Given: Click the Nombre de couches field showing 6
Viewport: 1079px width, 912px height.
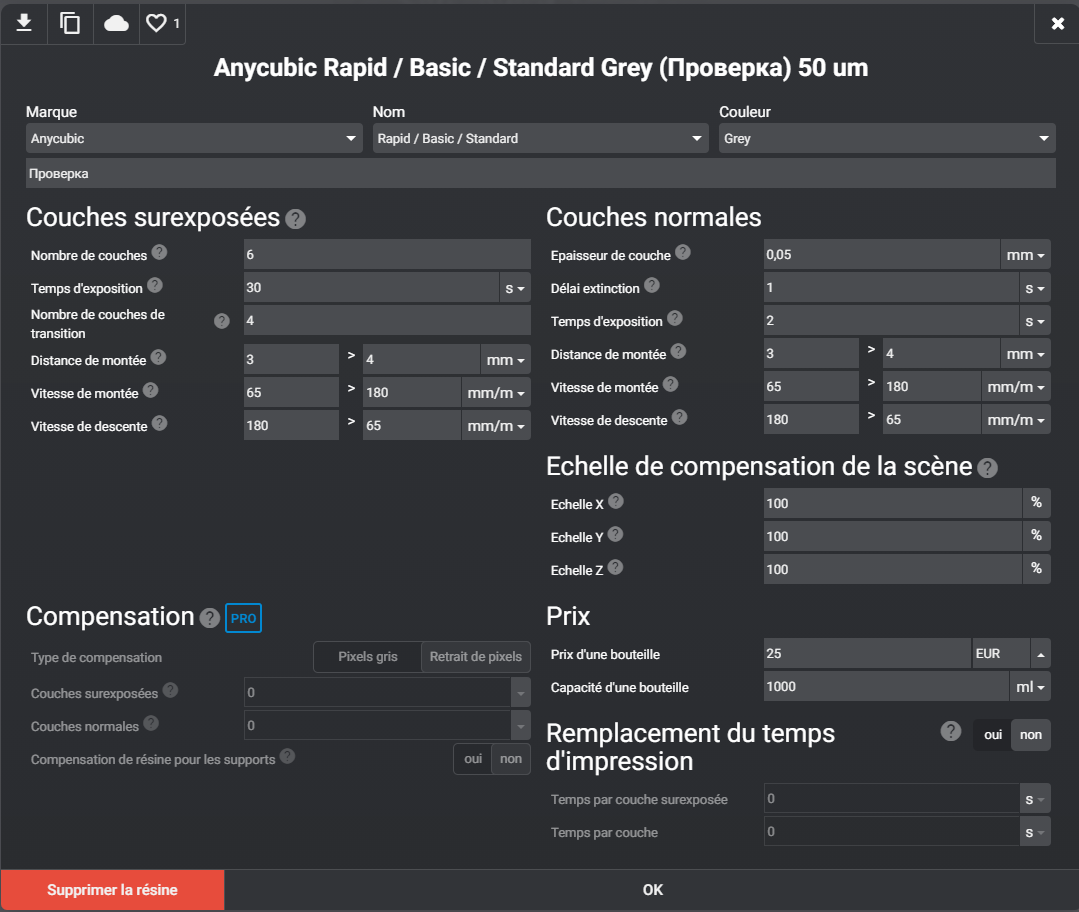Looking at the screenshot, I should tap(387, 255).
